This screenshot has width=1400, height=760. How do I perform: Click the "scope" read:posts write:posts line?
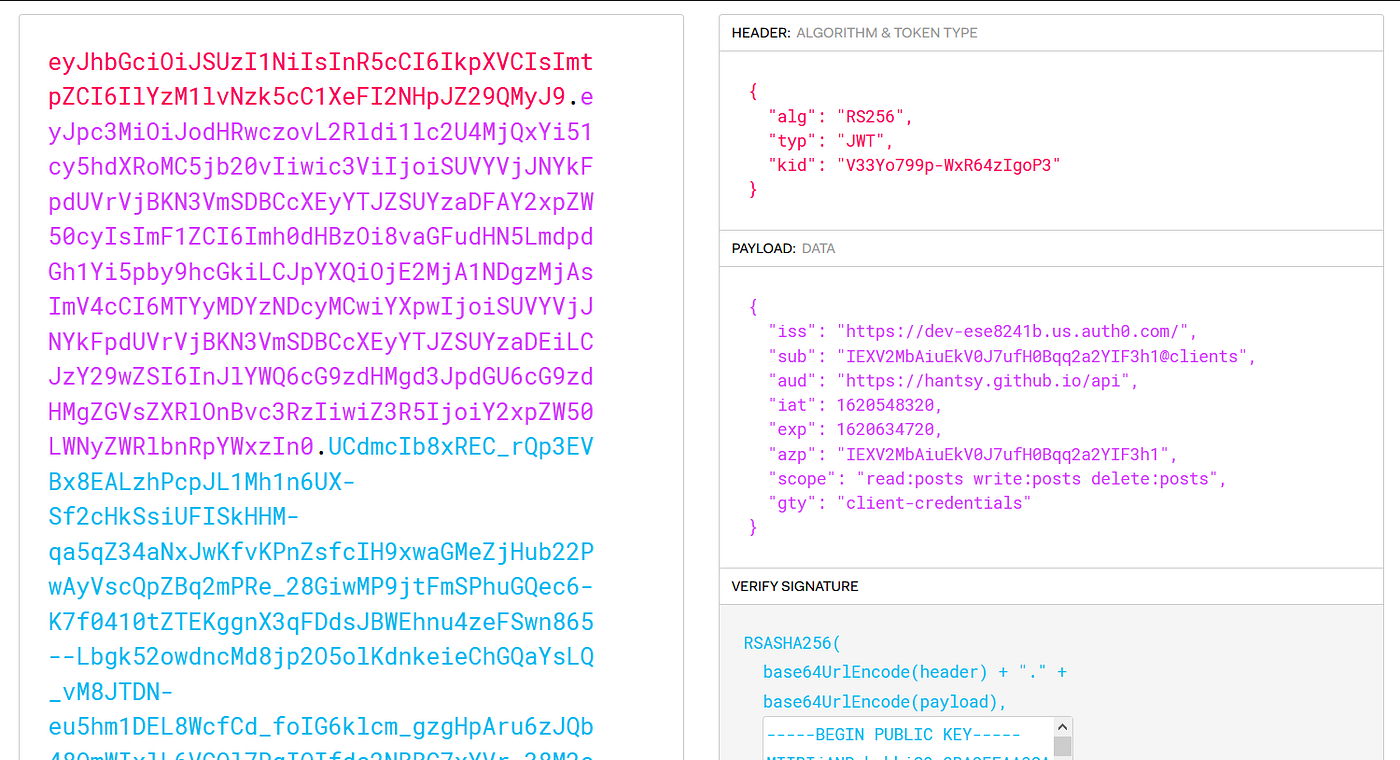coord(996,478)
